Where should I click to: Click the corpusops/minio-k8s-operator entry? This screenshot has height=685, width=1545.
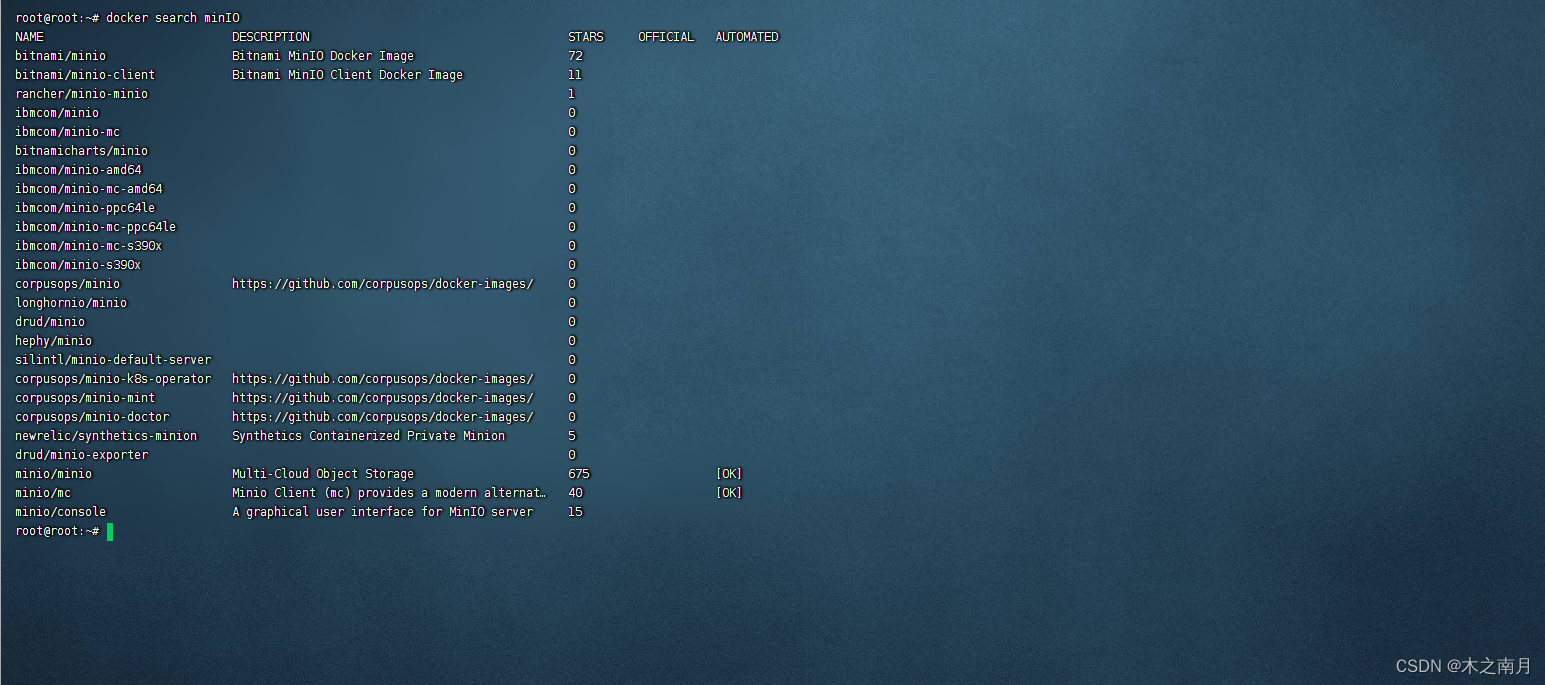113,379
